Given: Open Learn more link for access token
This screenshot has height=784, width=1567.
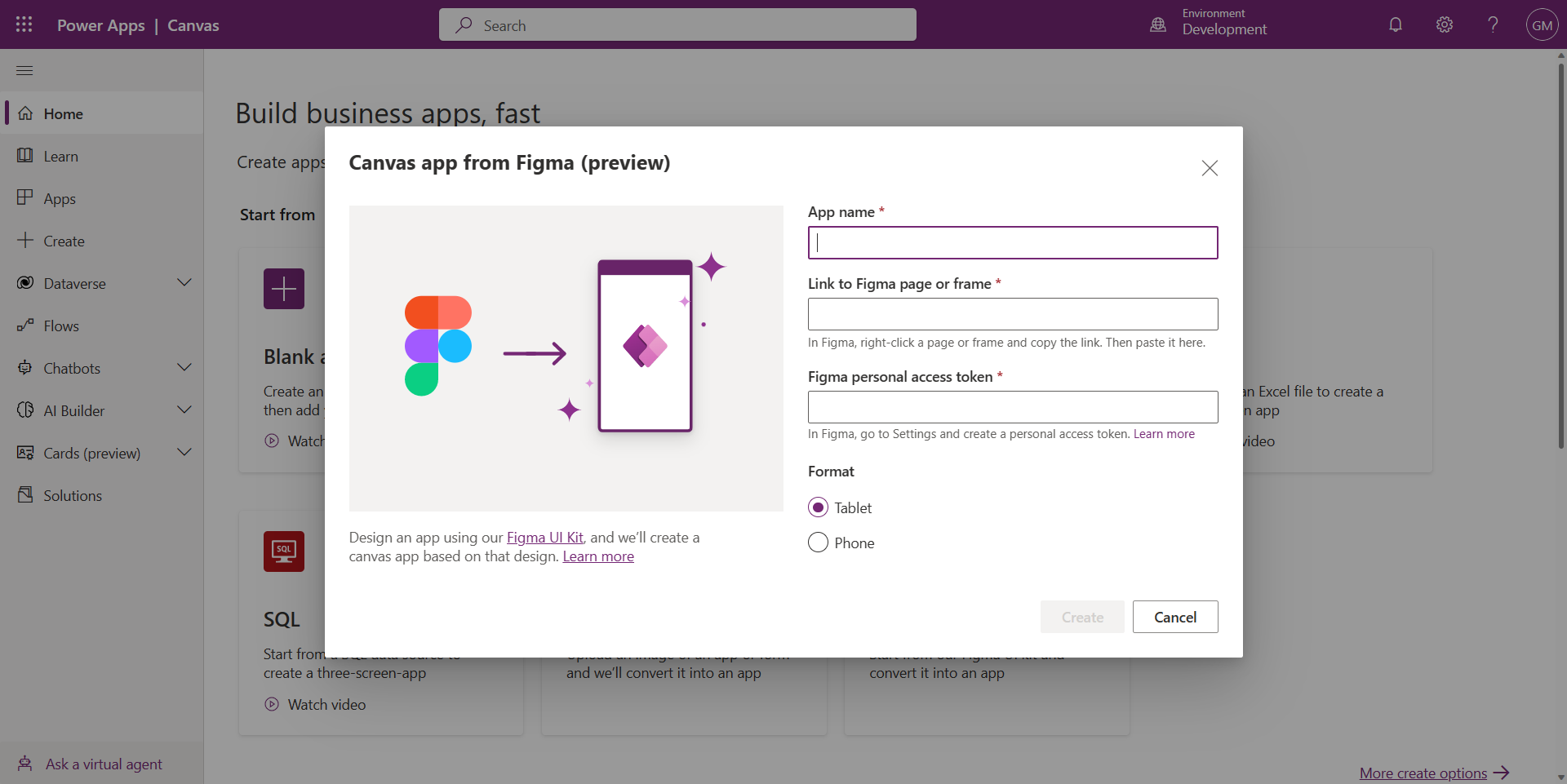Looking at the screenshot, I should pyautogui.click(x=1164, y=434).
